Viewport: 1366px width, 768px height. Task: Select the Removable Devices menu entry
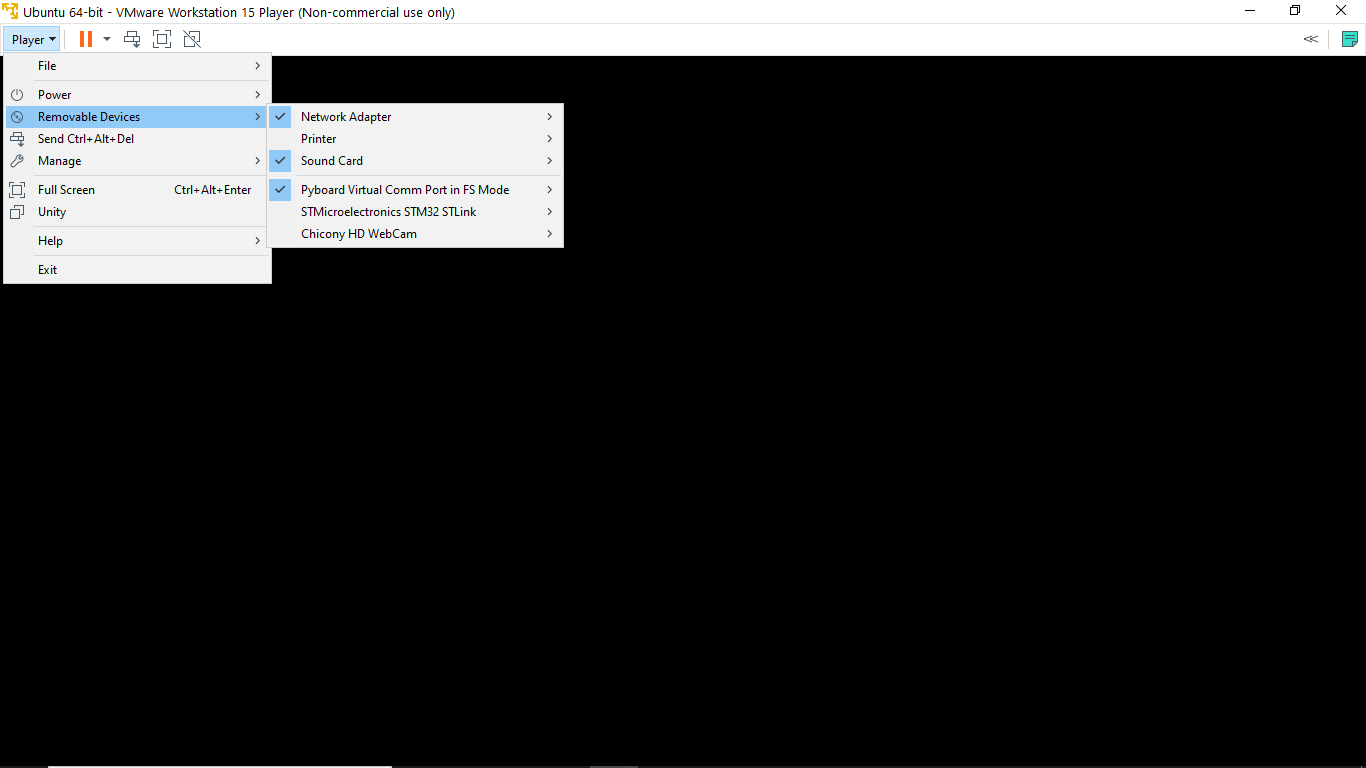[138, 117]
